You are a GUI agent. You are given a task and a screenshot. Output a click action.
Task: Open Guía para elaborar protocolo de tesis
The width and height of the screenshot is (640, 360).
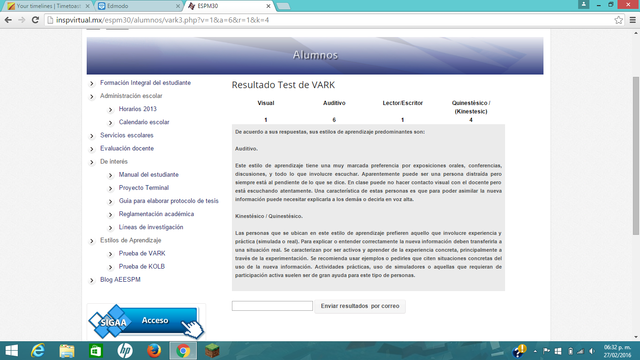[169, 201]
